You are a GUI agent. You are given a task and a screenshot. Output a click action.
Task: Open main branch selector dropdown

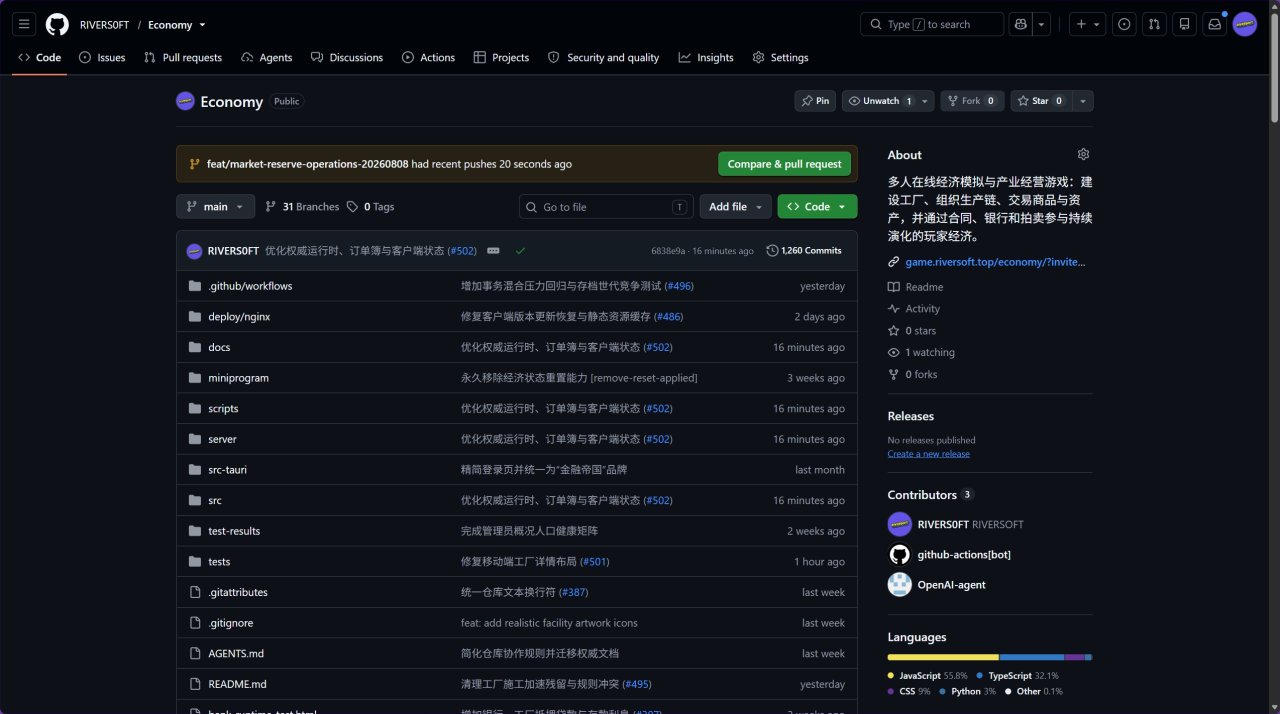[x=215, y=207]
